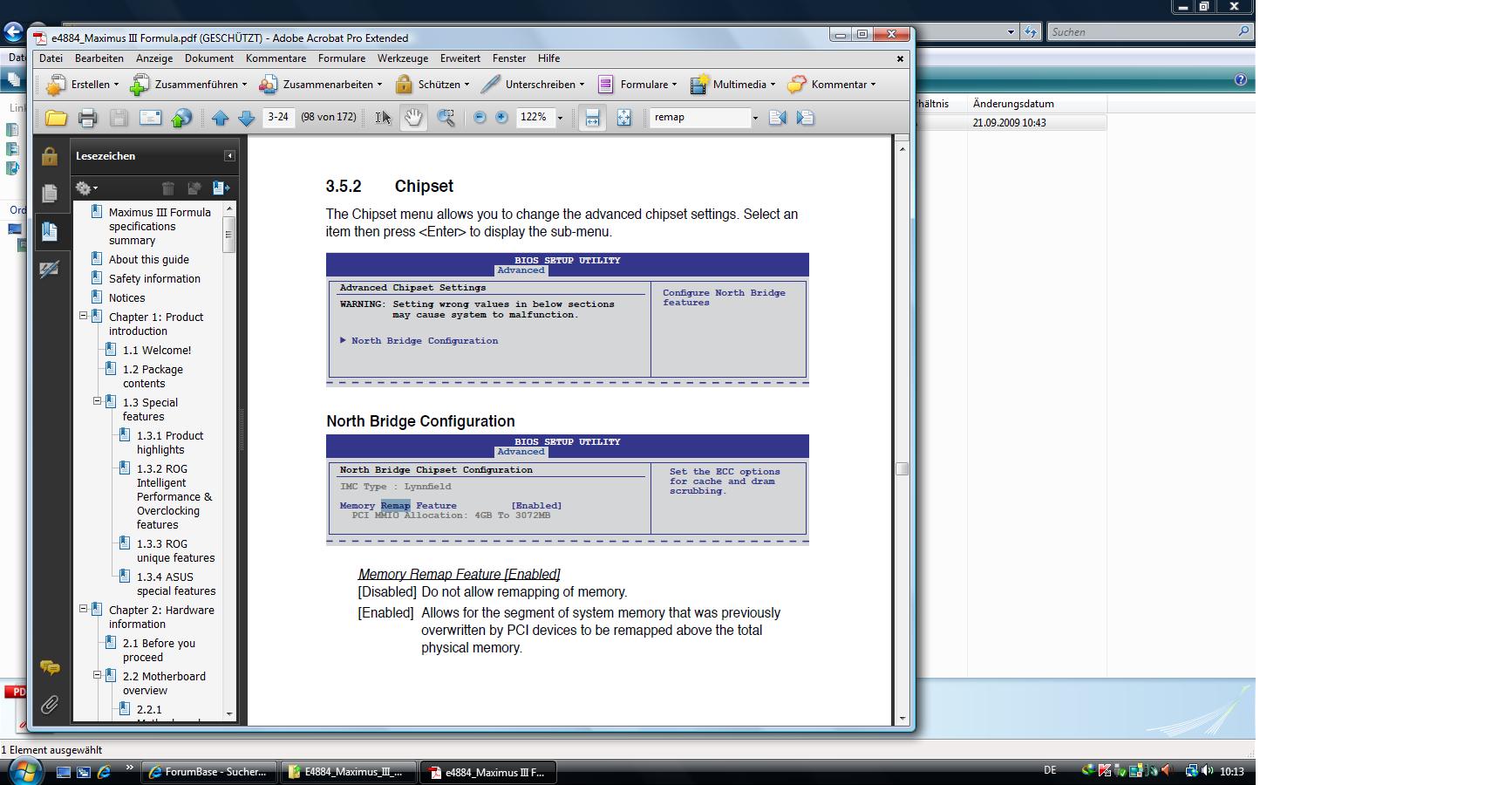Click the bookmarks panel scrollbar thumb
The image size is (1512, 785).
(229, 234)
